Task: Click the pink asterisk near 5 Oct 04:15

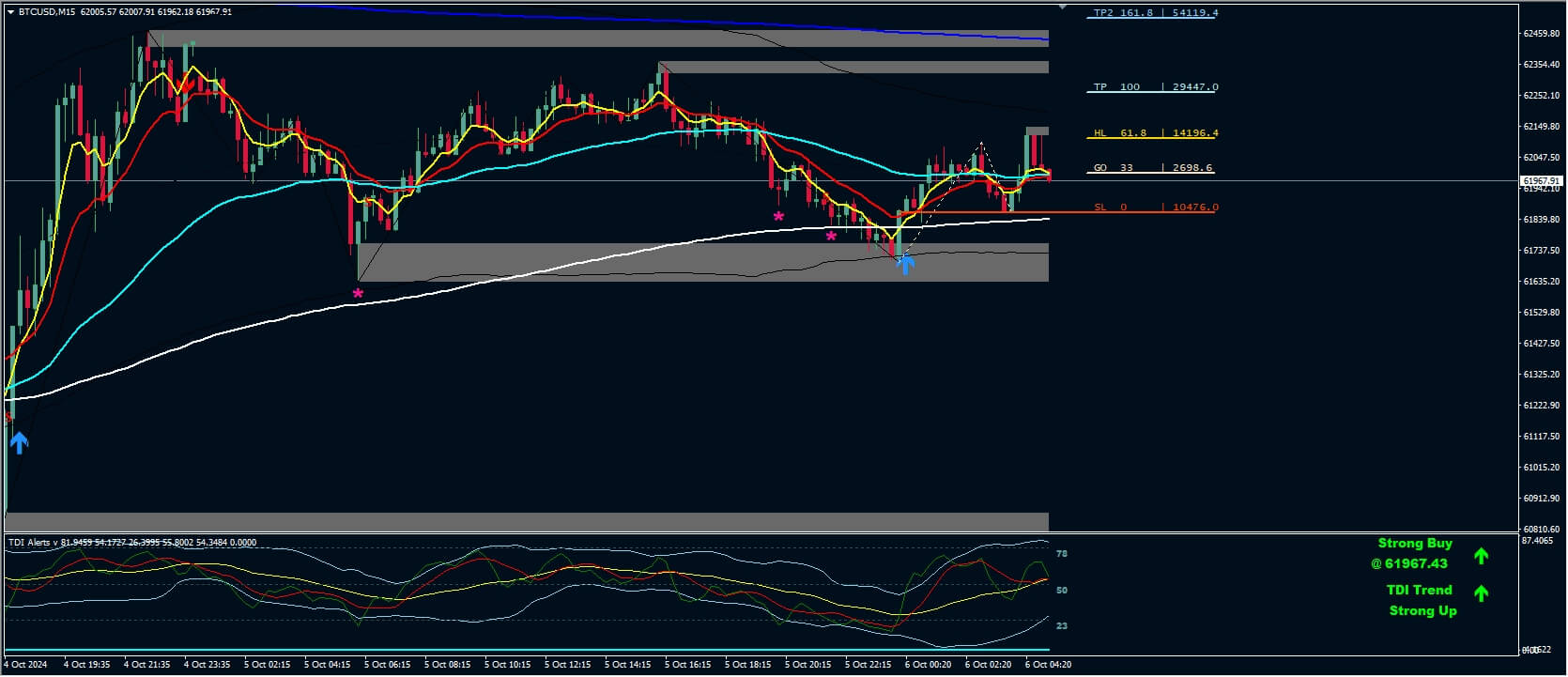Action: pos(358,295)
